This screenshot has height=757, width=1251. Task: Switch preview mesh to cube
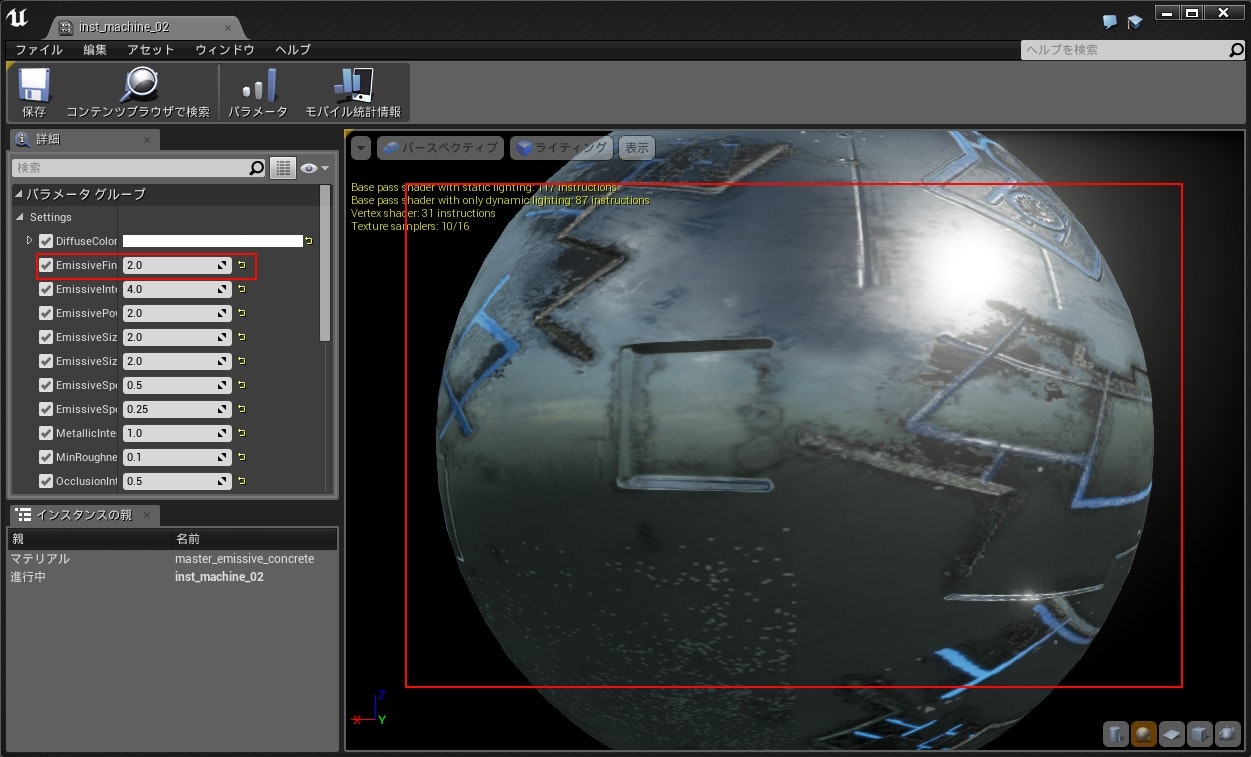pos(1199,735)
